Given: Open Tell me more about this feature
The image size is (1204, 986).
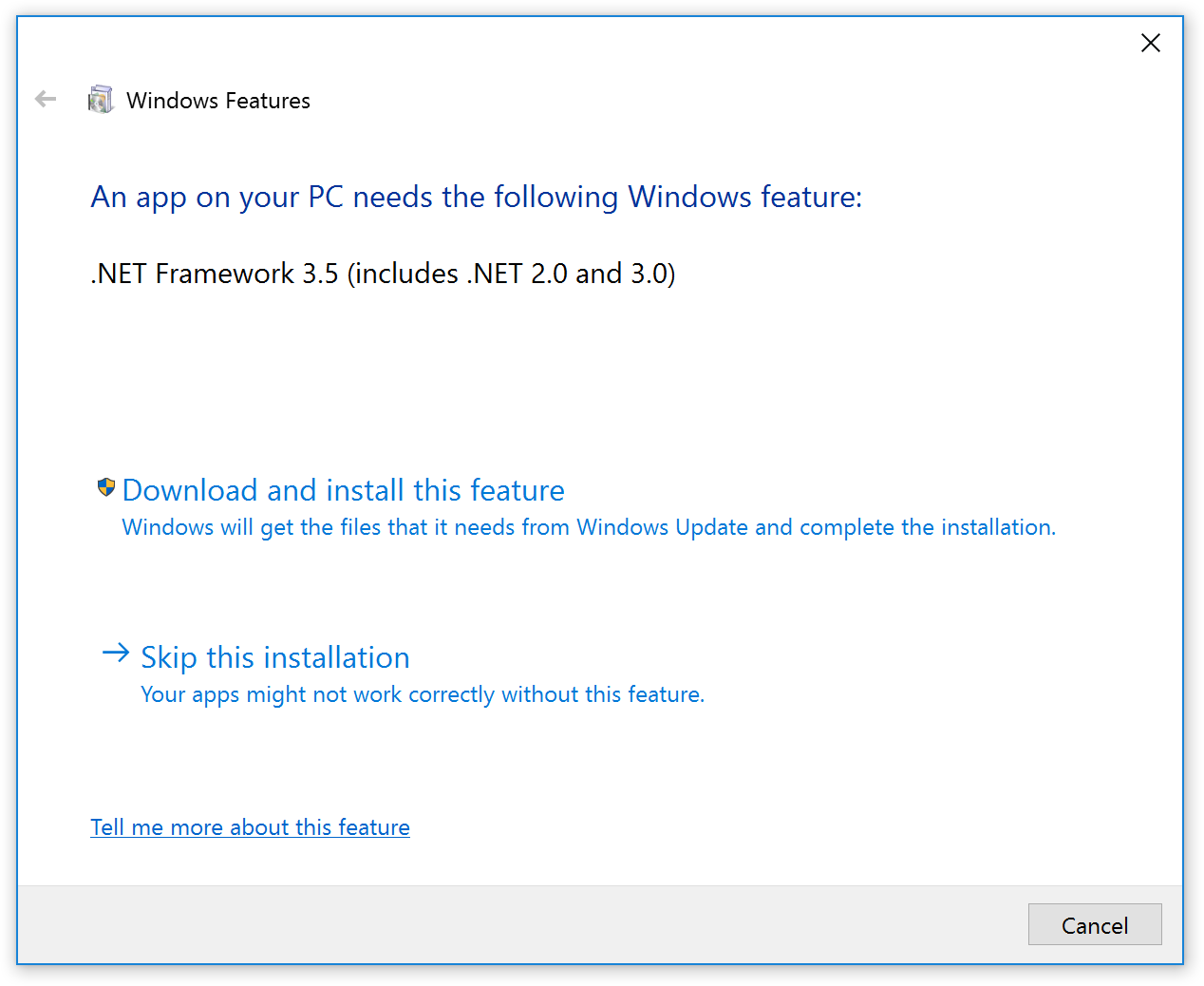Looking at the screenshot, I should click(250, 827).
